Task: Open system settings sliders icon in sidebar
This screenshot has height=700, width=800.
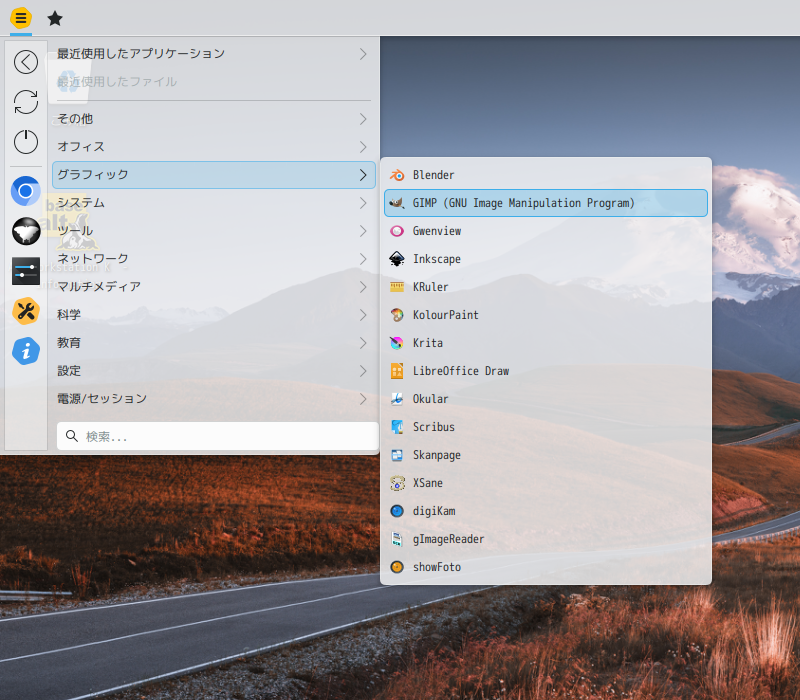Action: [x=26, y=271]
